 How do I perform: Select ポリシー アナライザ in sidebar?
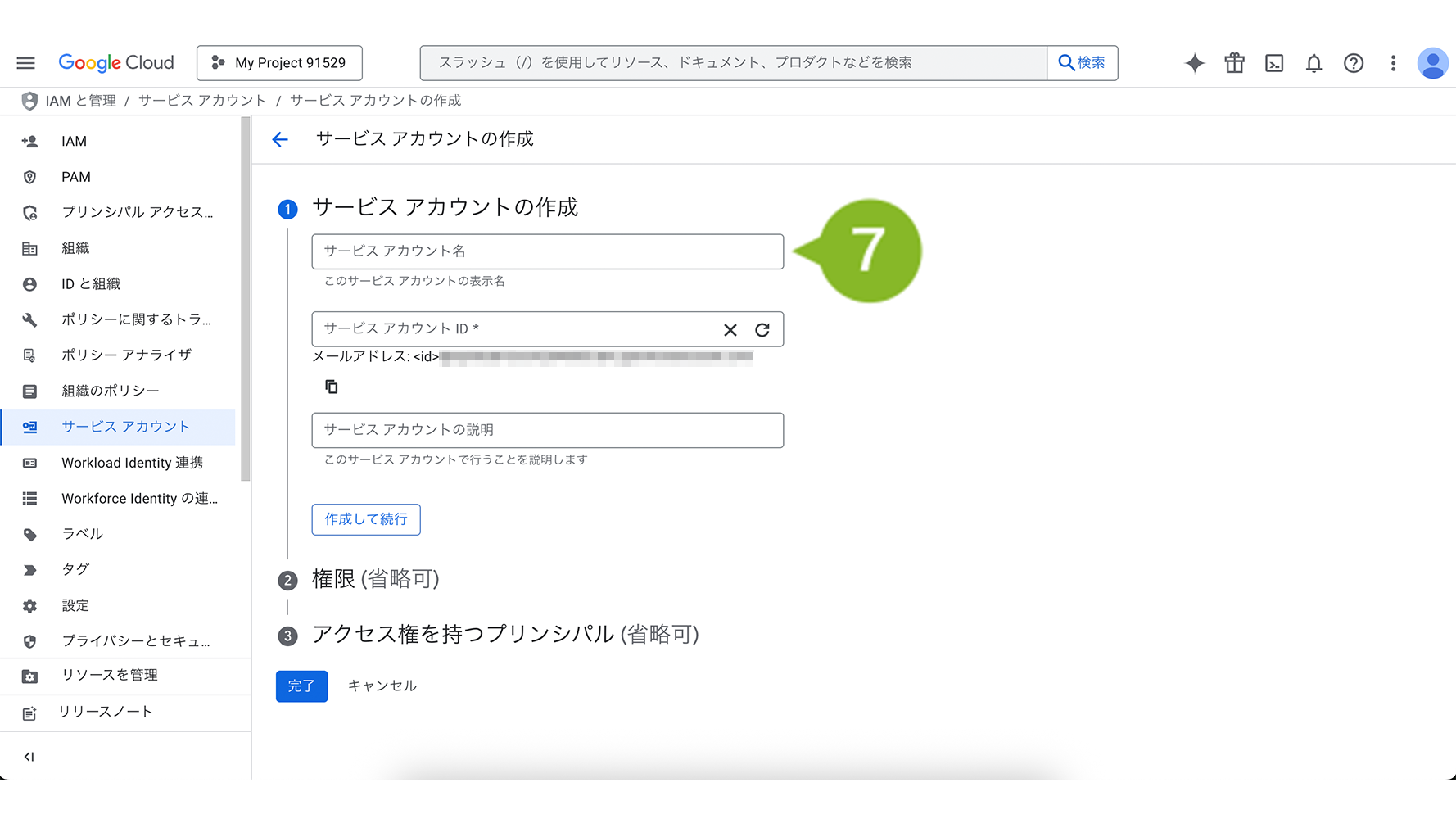tap(126, 355)
